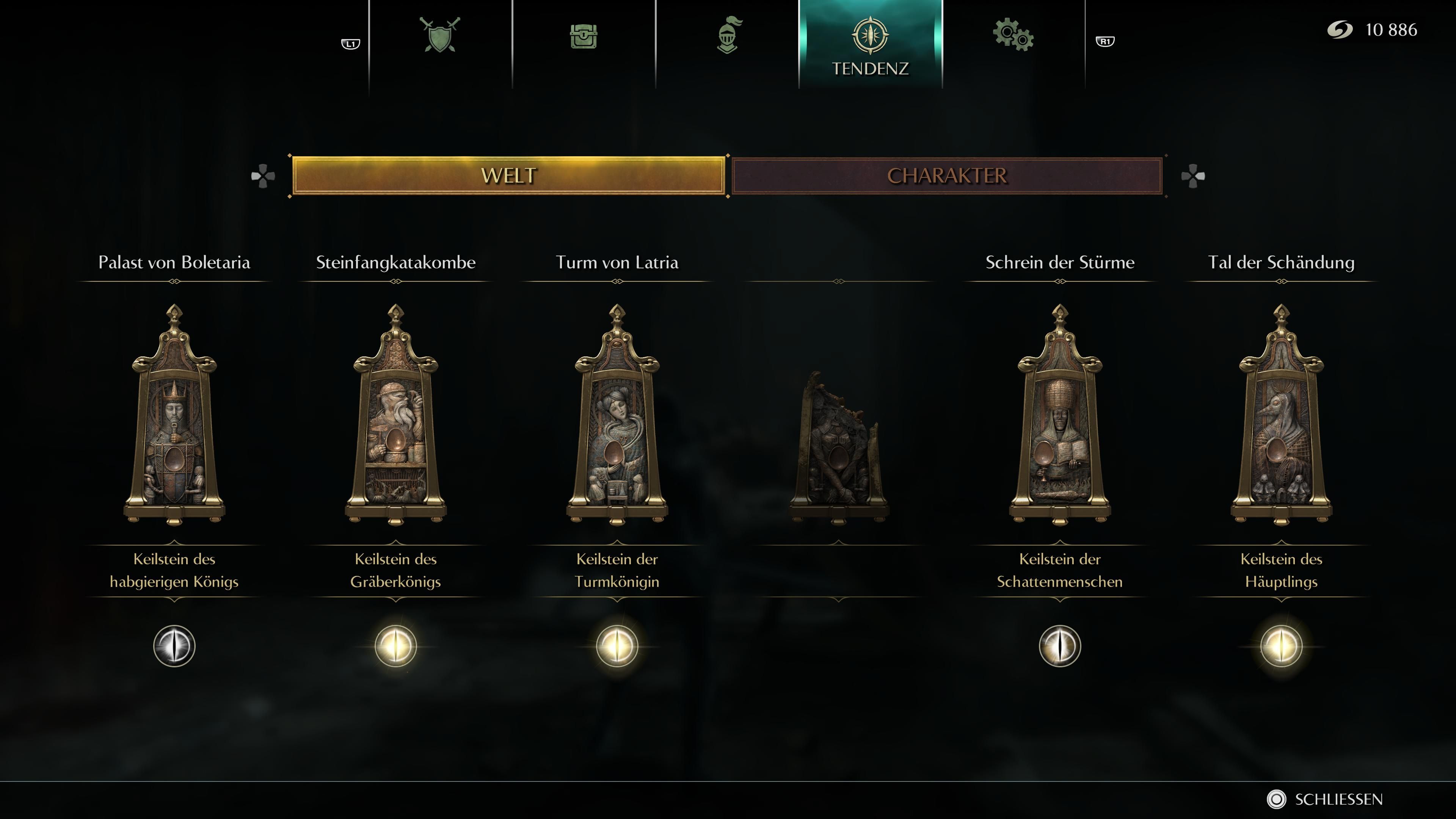Screen dimensions: 1456x819
Task: Click the right D-pad icon beside CHARAKTER
Action: pos(1193,176)
